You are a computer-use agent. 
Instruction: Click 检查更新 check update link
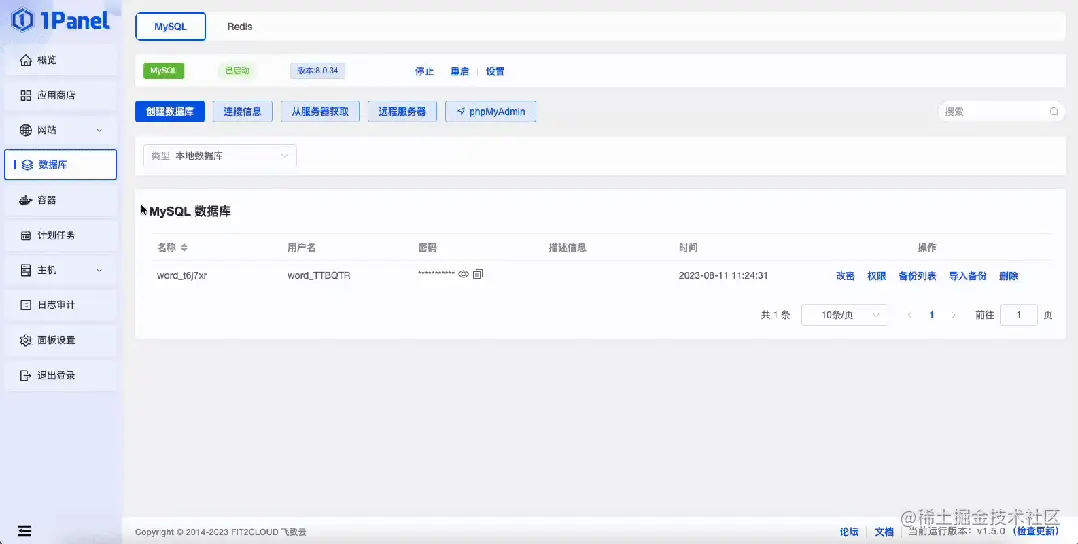pos(1037,532)
